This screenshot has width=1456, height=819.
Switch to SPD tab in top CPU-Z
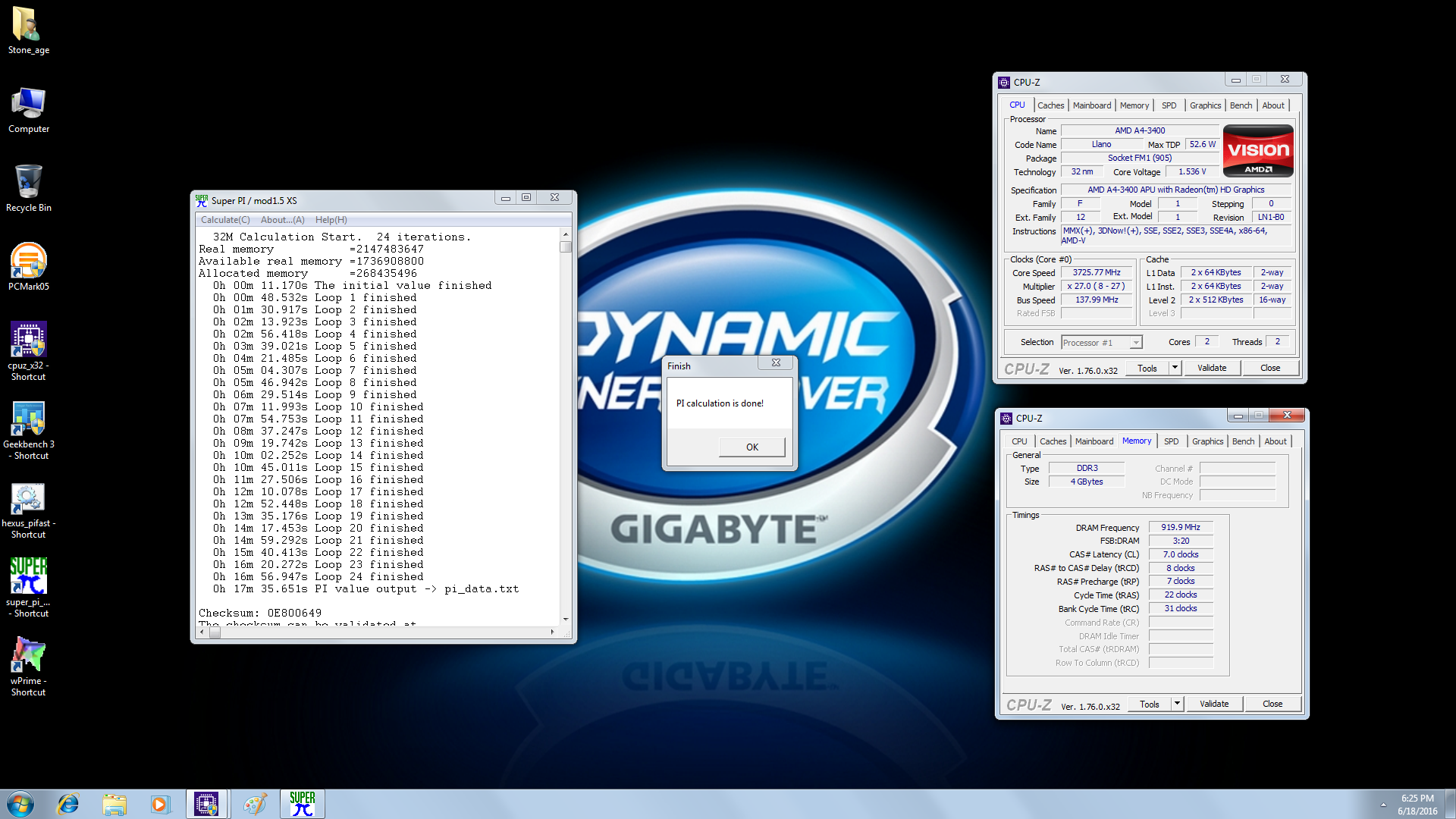(1169, 105)
